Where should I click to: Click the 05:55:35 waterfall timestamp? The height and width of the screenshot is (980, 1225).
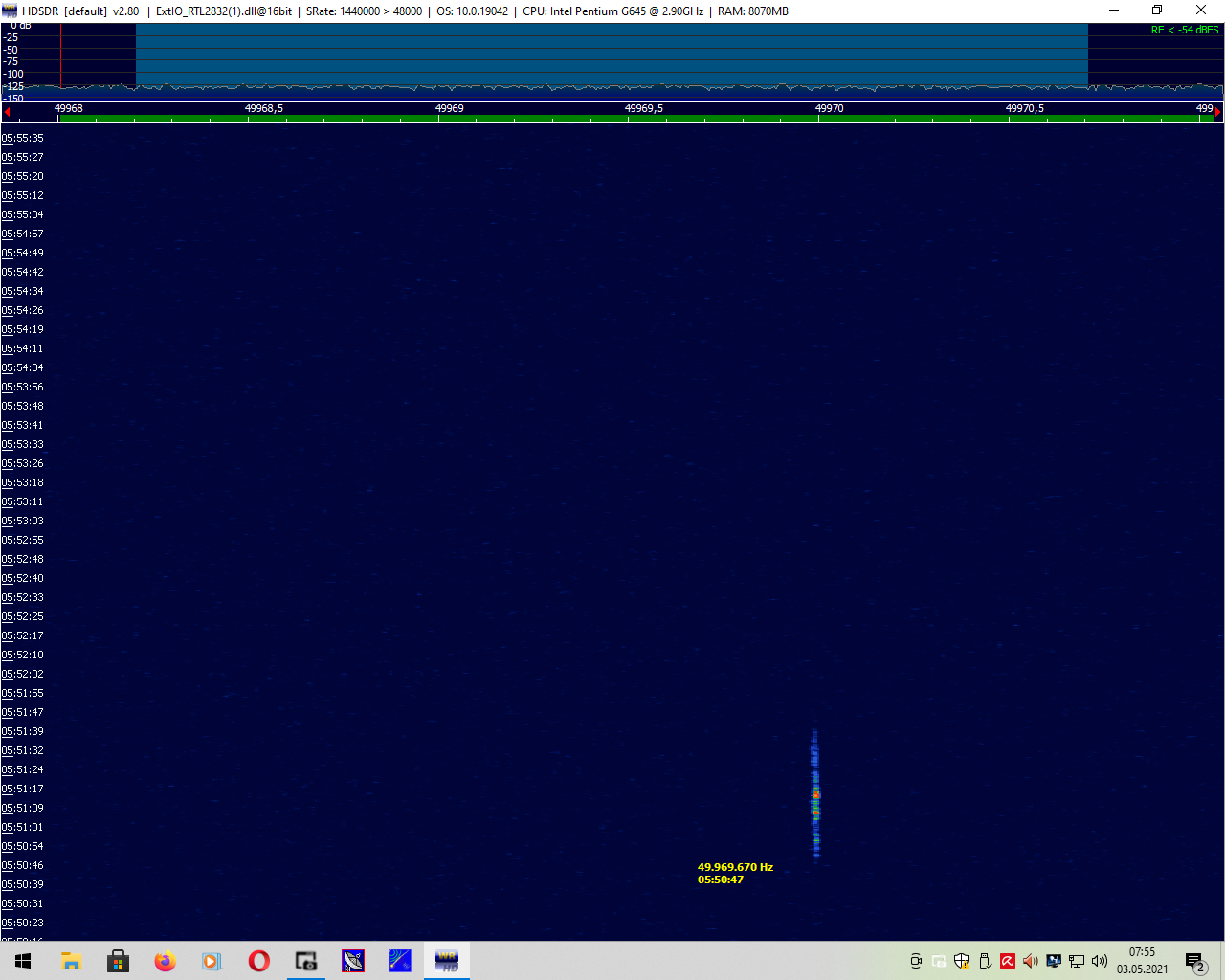click(22, 138)
